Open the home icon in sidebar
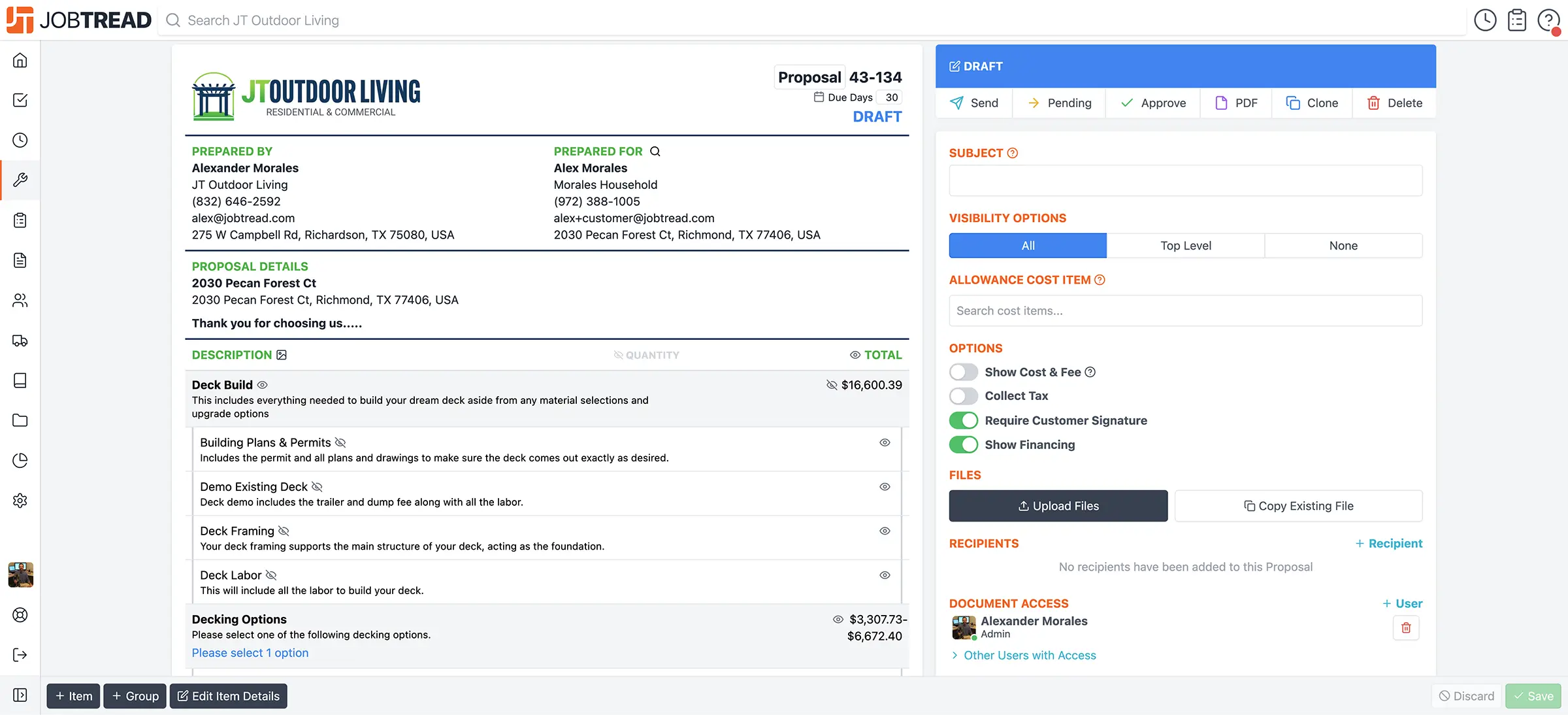Viewport: 1568px width, 715px height. tap(20, 60)
